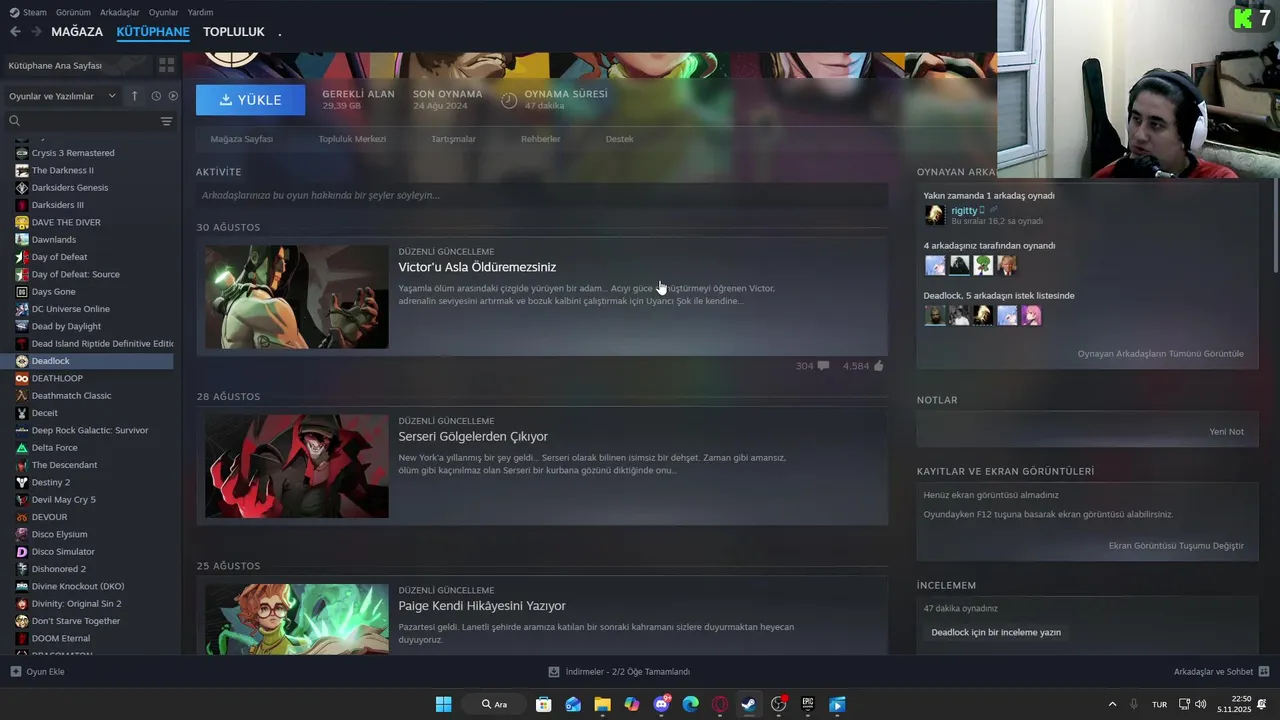Click the DEATHLOOP game icon
The image size is (1280, 720).
tap(22, 378)
